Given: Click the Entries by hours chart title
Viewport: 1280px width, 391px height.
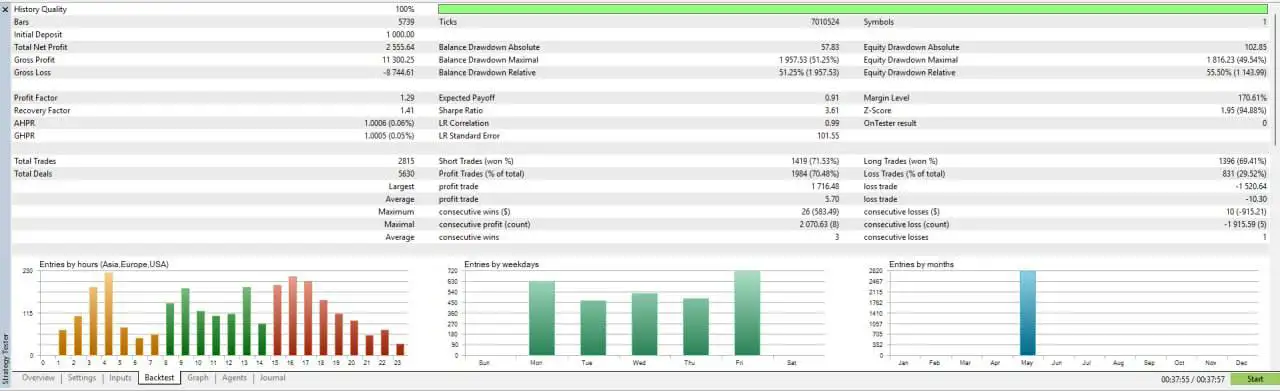Looking at the screenshot, I should pos(104,264).
